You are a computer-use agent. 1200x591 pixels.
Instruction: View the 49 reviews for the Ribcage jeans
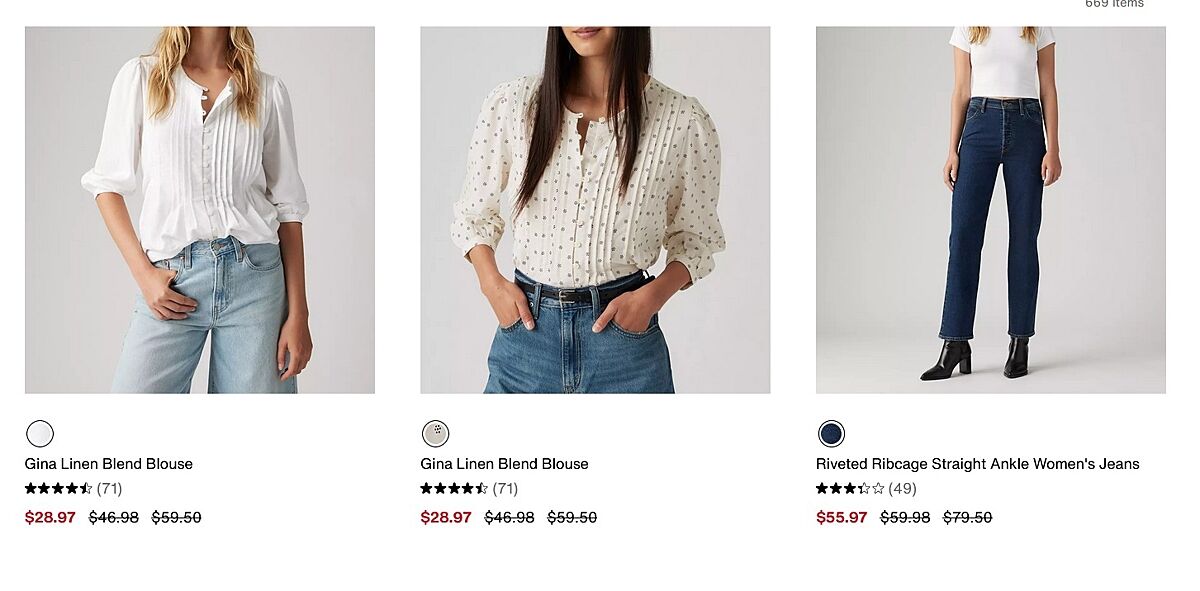[x=902, y=489]
